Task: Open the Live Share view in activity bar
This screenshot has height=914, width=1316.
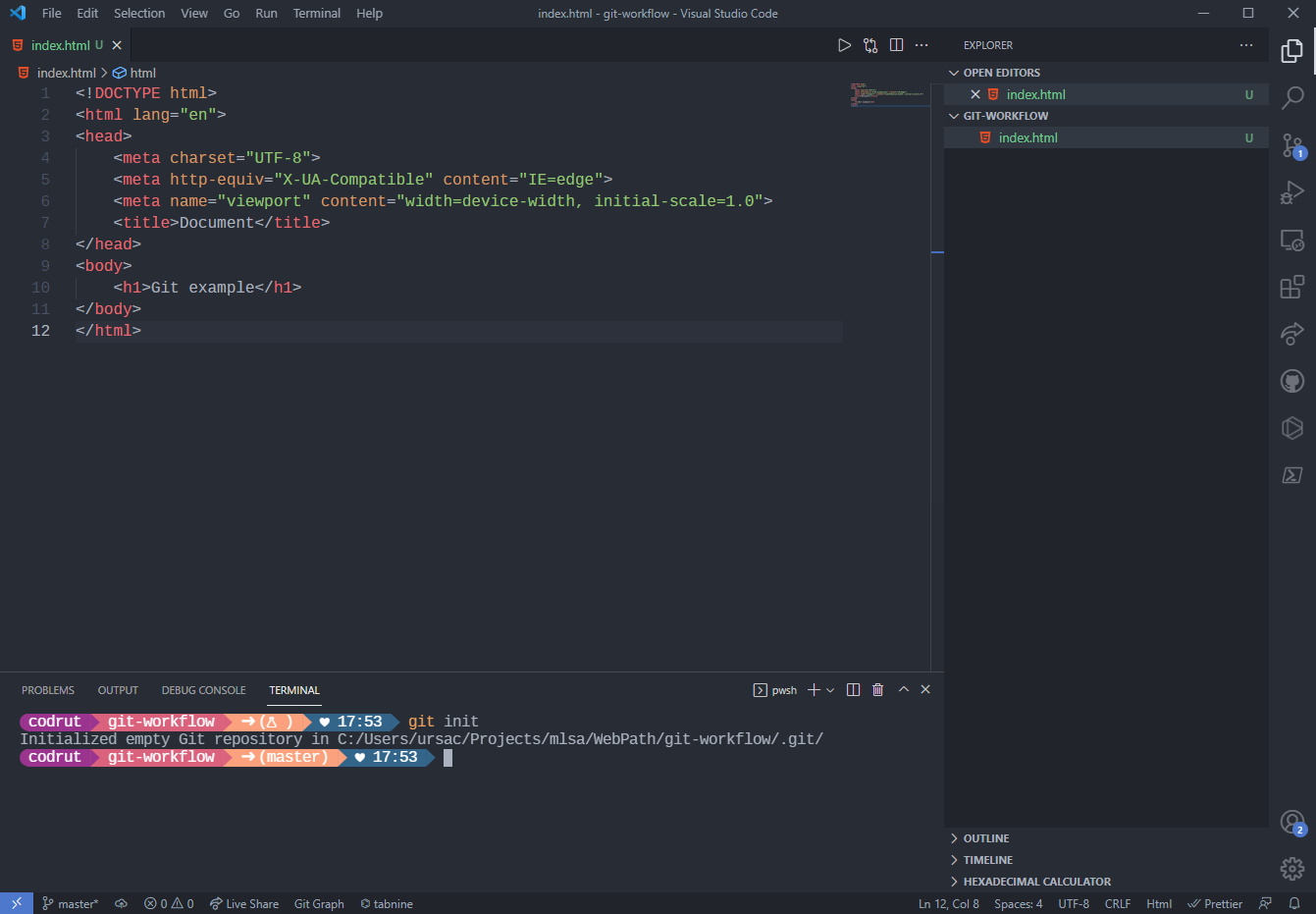Action: (1292, 334)
